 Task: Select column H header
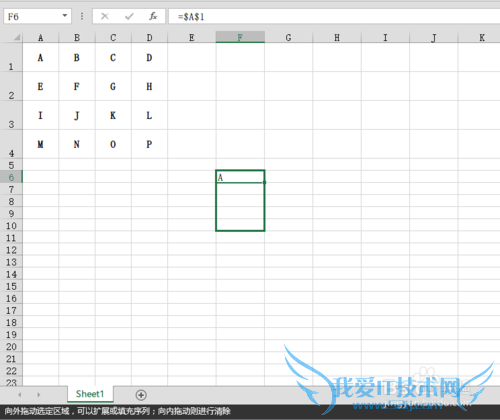click(x=337, y=37)
